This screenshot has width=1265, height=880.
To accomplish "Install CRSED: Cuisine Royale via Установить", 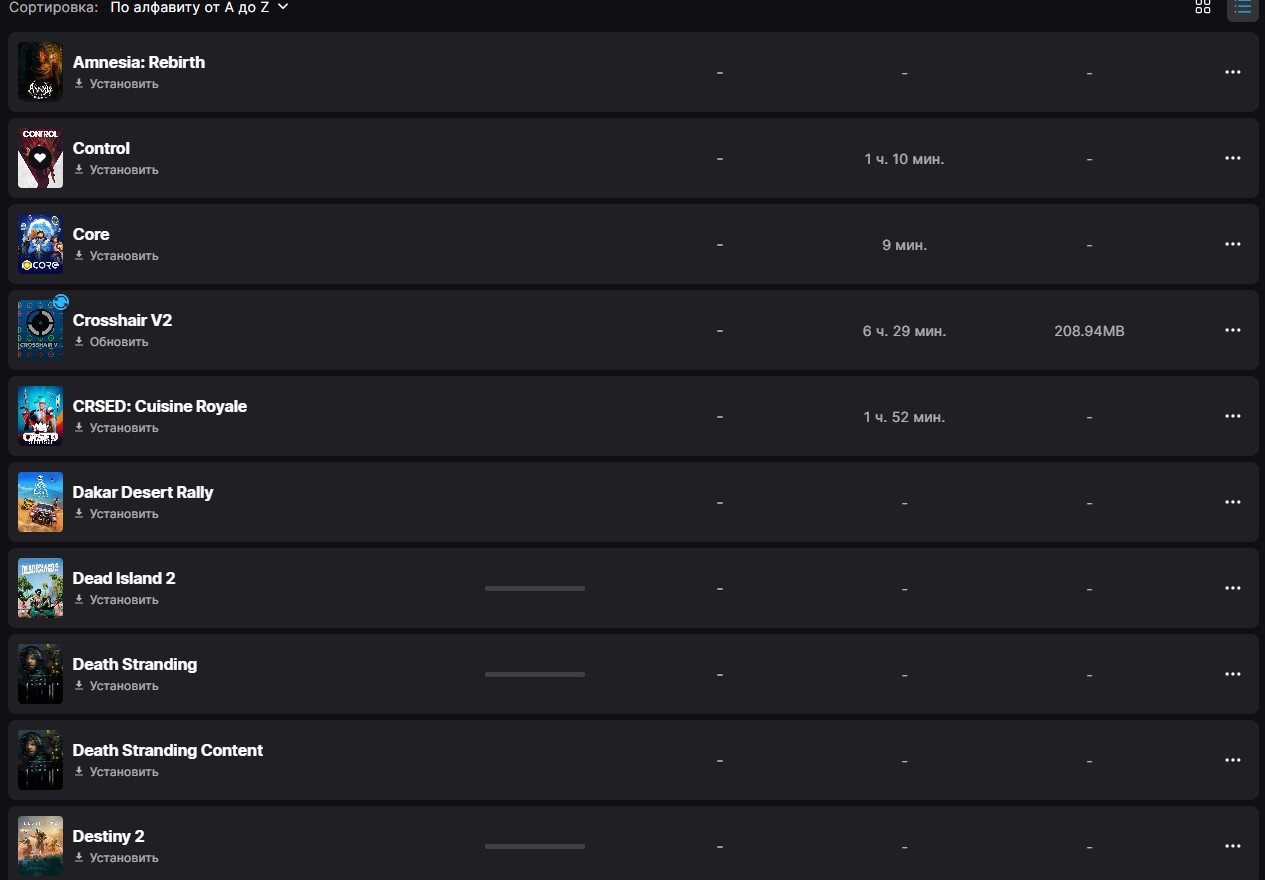I will point(123,427).
